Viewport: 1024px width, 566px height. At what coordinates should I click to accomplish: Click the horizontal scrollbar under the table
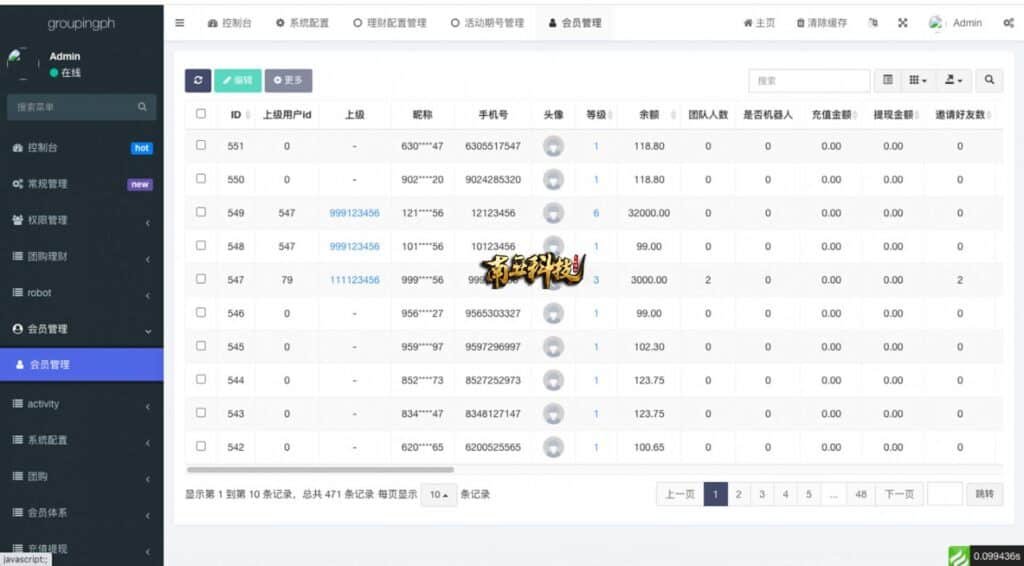pyautogui.click(x=320, y=469)
